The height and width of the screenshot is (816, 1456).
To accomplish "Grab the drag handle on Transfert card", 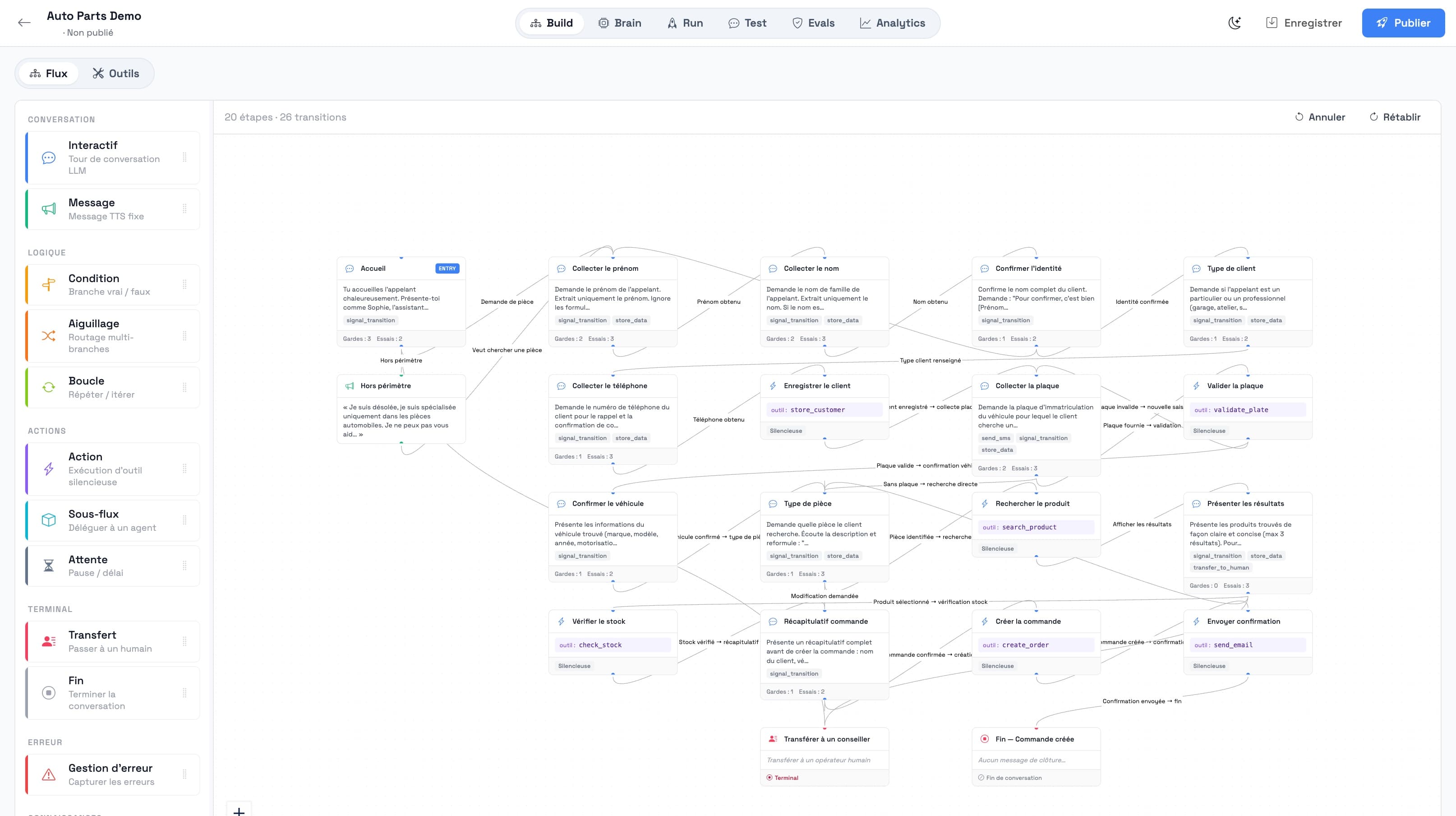I will [184, 641].
